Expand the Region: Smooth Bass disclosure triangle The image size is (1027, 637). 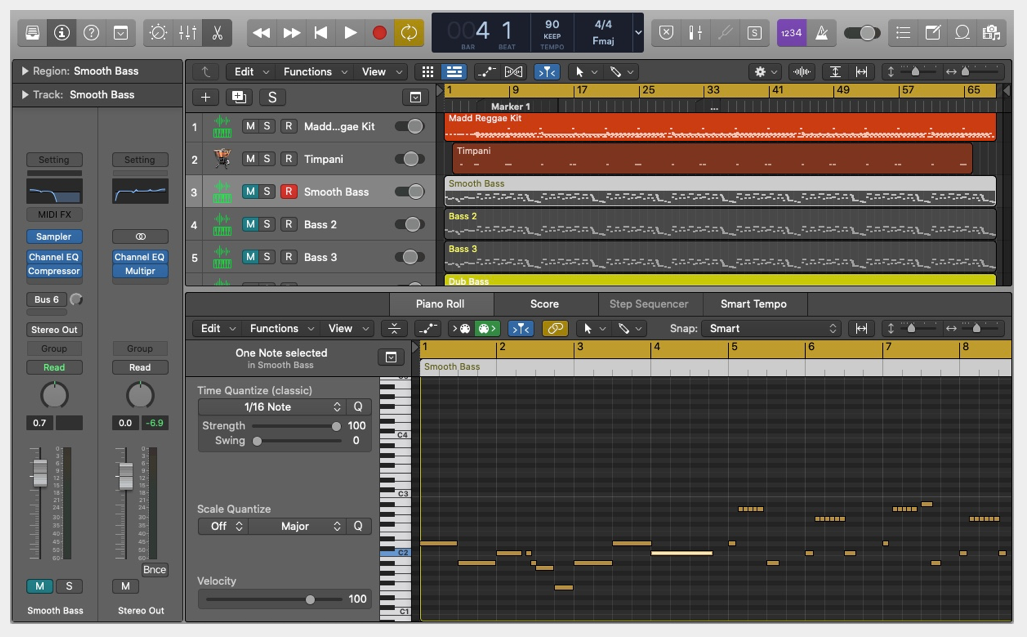25,72
